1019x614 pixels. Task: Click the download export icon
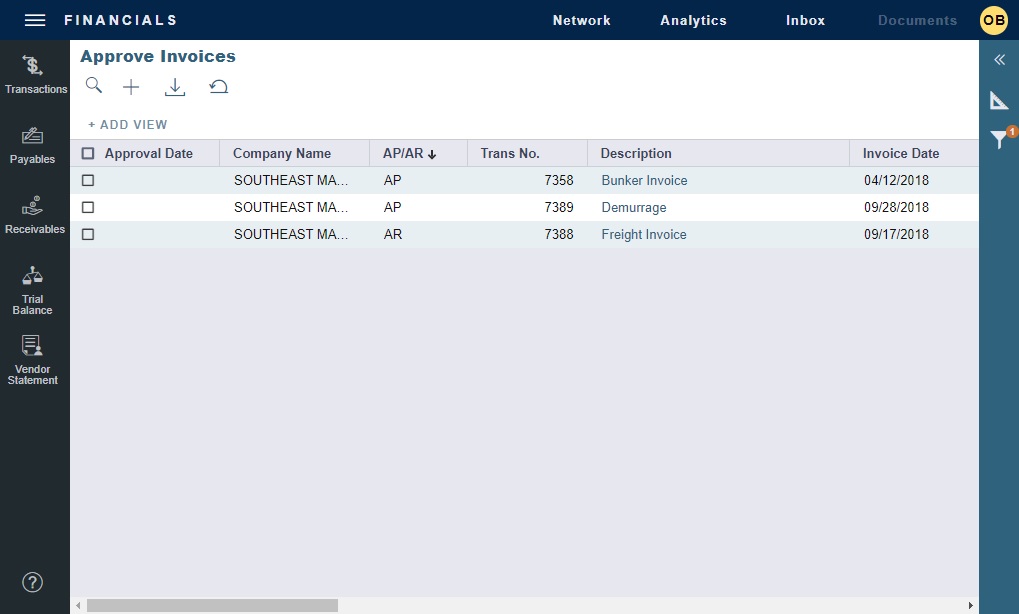[x=175, y=88]
